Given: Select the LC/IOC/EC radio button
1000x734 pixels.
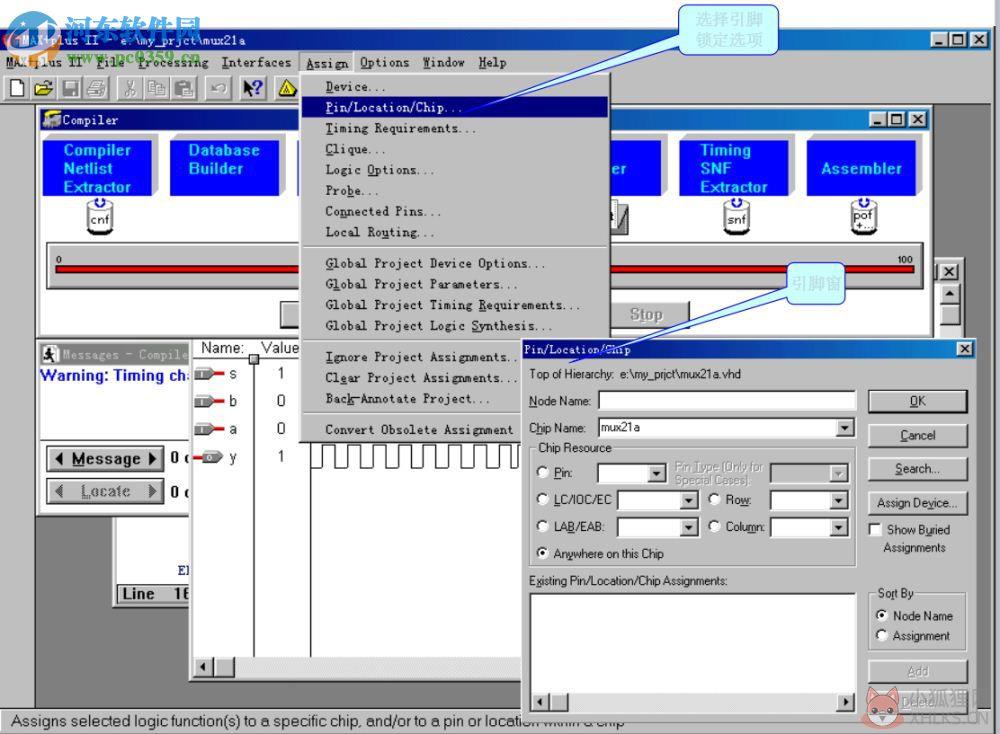Looking at the screenshot, I should 543,499.
